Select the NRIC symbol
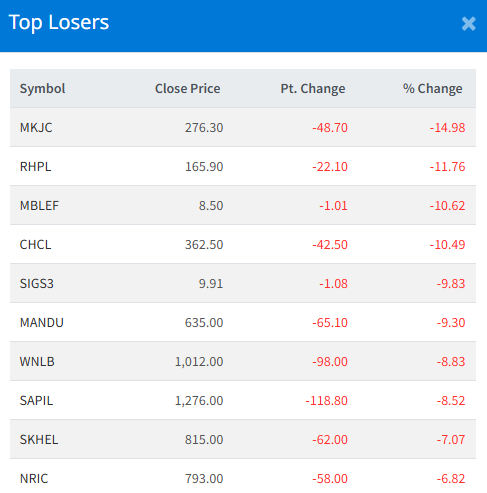Screen dimensions: 487x493 pos(34,479)
